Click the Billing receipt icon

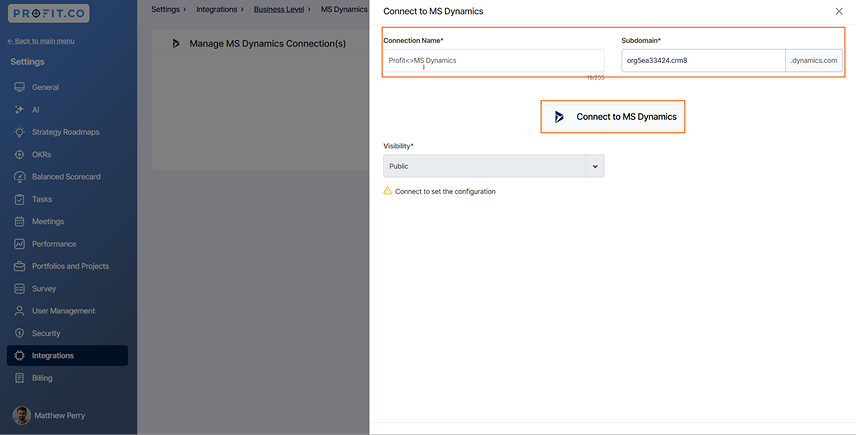20,378
